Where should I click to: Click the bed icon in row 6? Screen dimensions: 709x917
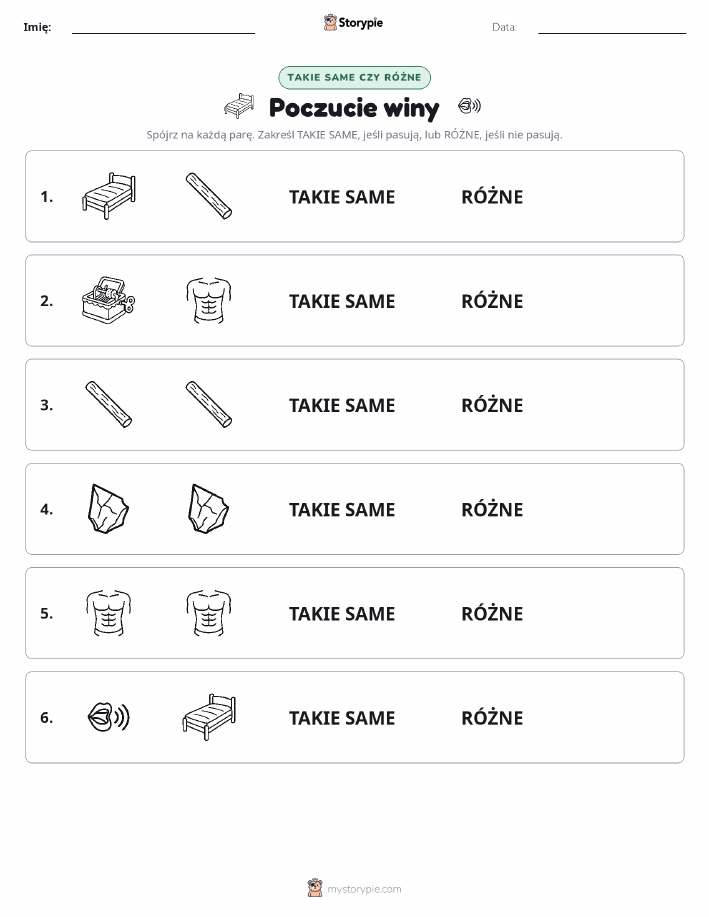pos(209,717)
